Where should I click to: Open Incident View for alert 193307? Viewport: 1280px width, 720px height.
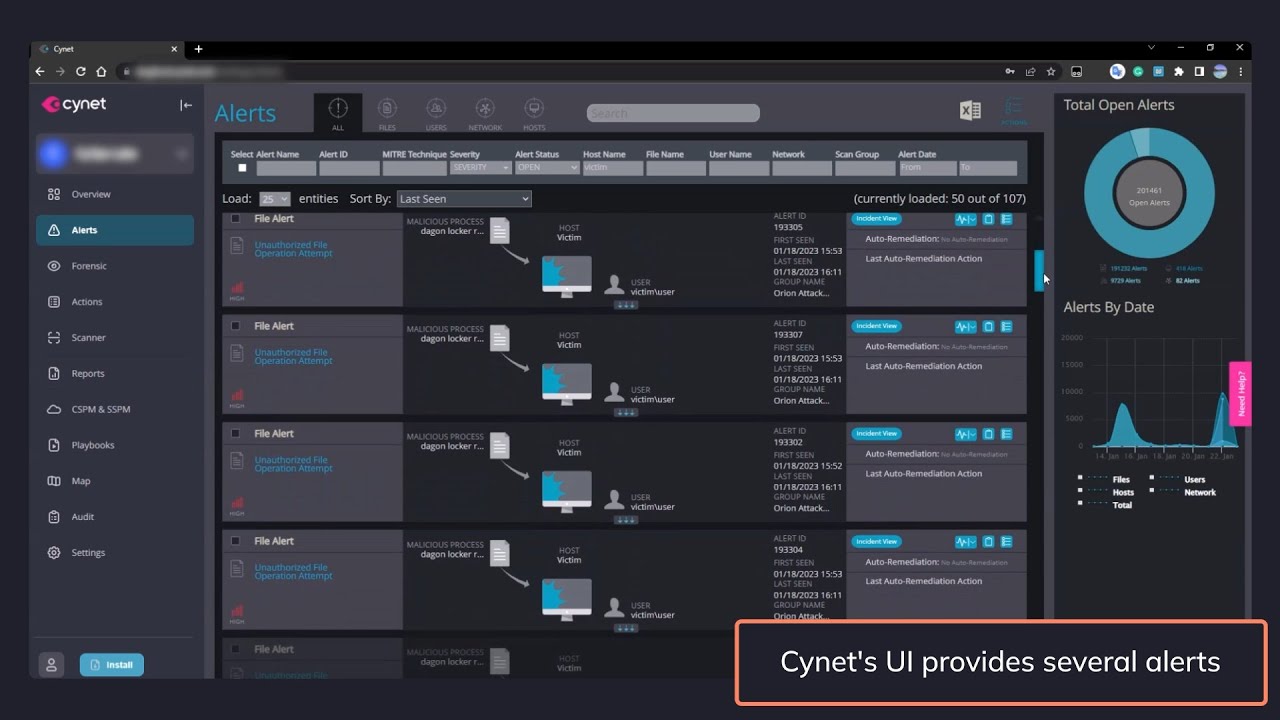tap(876, 326)
